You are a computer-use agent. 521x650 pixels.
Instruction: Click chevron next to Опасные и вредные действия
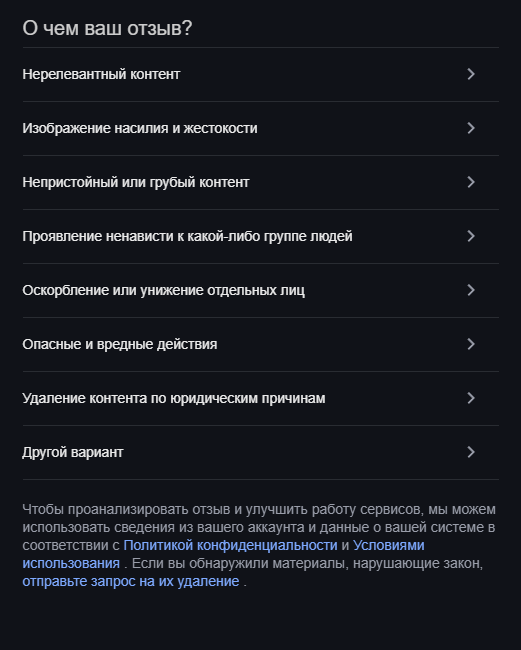click(471, 344)
